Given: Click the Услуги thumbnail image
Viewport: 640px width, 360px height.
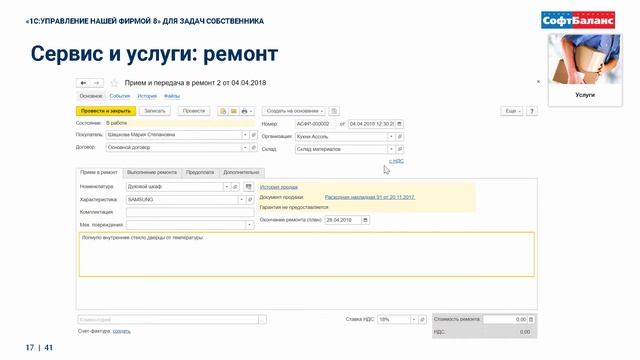Looking at the screenshot, I should click(x=585, y=60).
